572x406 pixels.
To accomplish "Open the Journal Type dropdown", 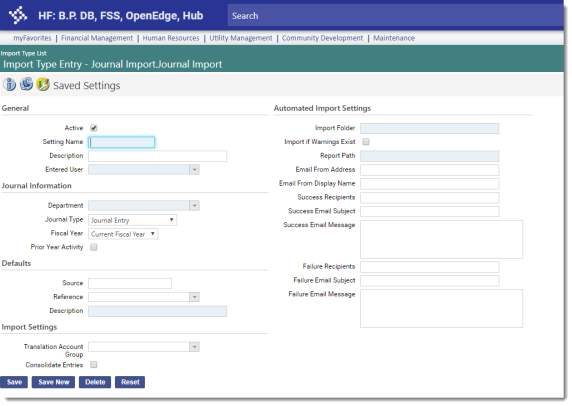I will pyautogui.click(x=132, y=220).
